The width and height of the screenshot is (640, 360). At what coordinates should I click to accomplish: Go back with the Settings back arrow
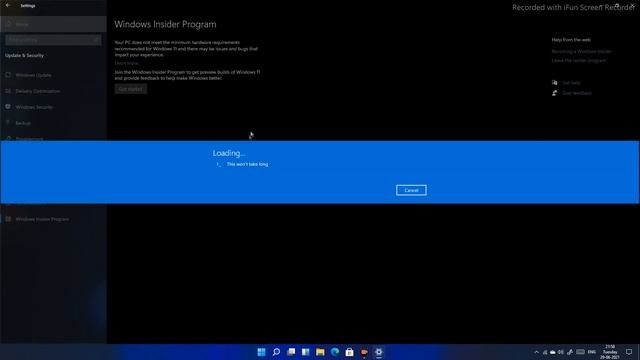(x=8, y=5)
